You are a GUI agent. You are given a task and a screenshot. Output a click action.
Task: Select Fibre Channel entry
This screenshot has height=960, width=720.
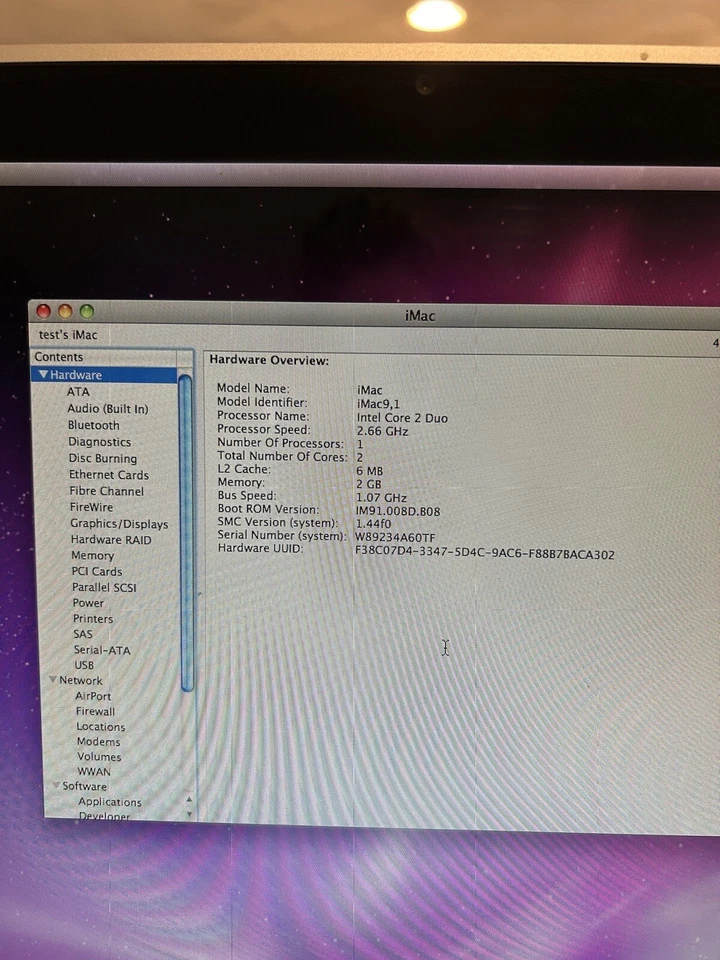click(107, 491)
